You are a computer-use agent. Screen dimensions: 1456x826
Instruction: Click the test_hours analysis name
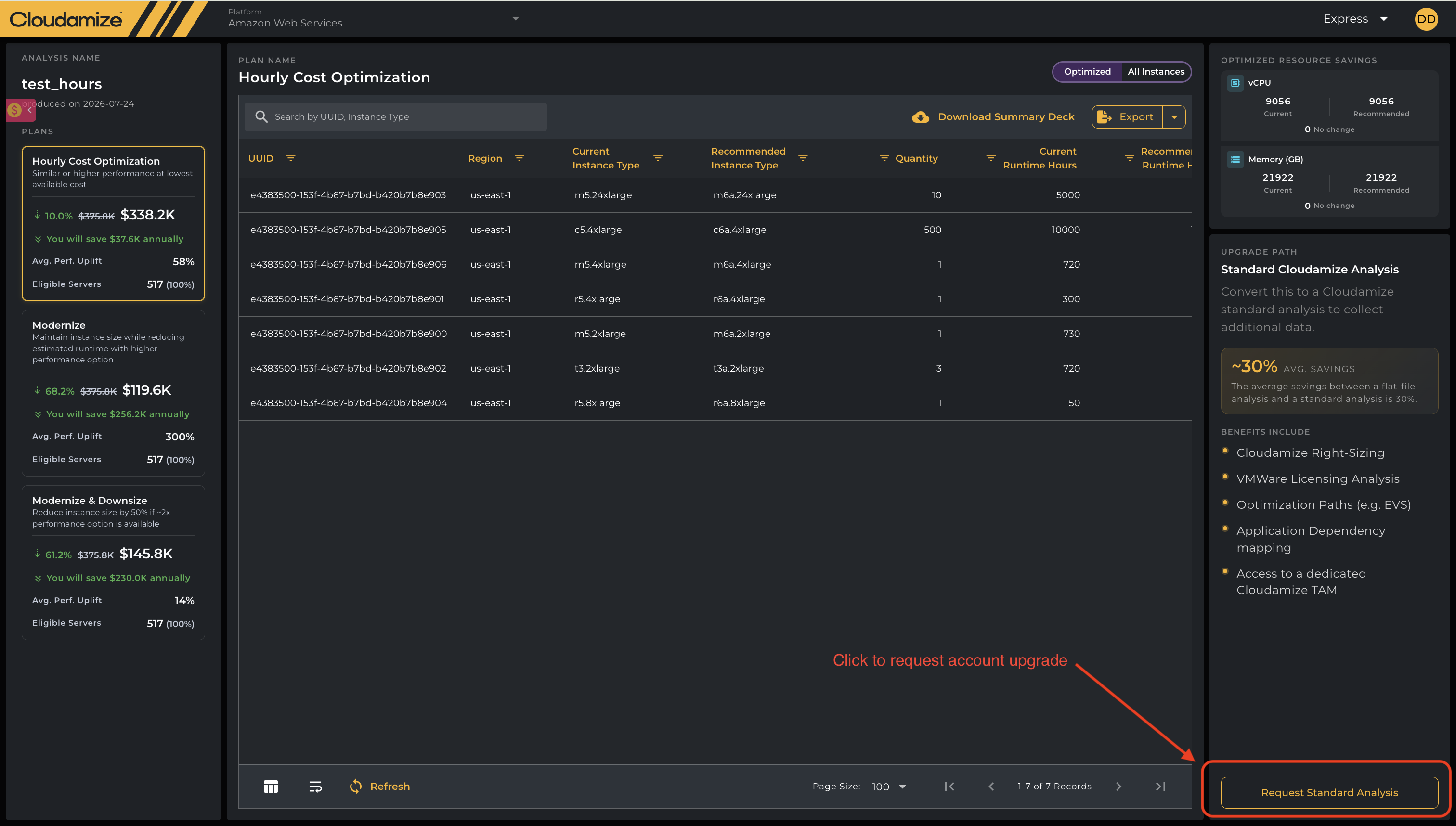pyautogui.click(x=62, y=84)
